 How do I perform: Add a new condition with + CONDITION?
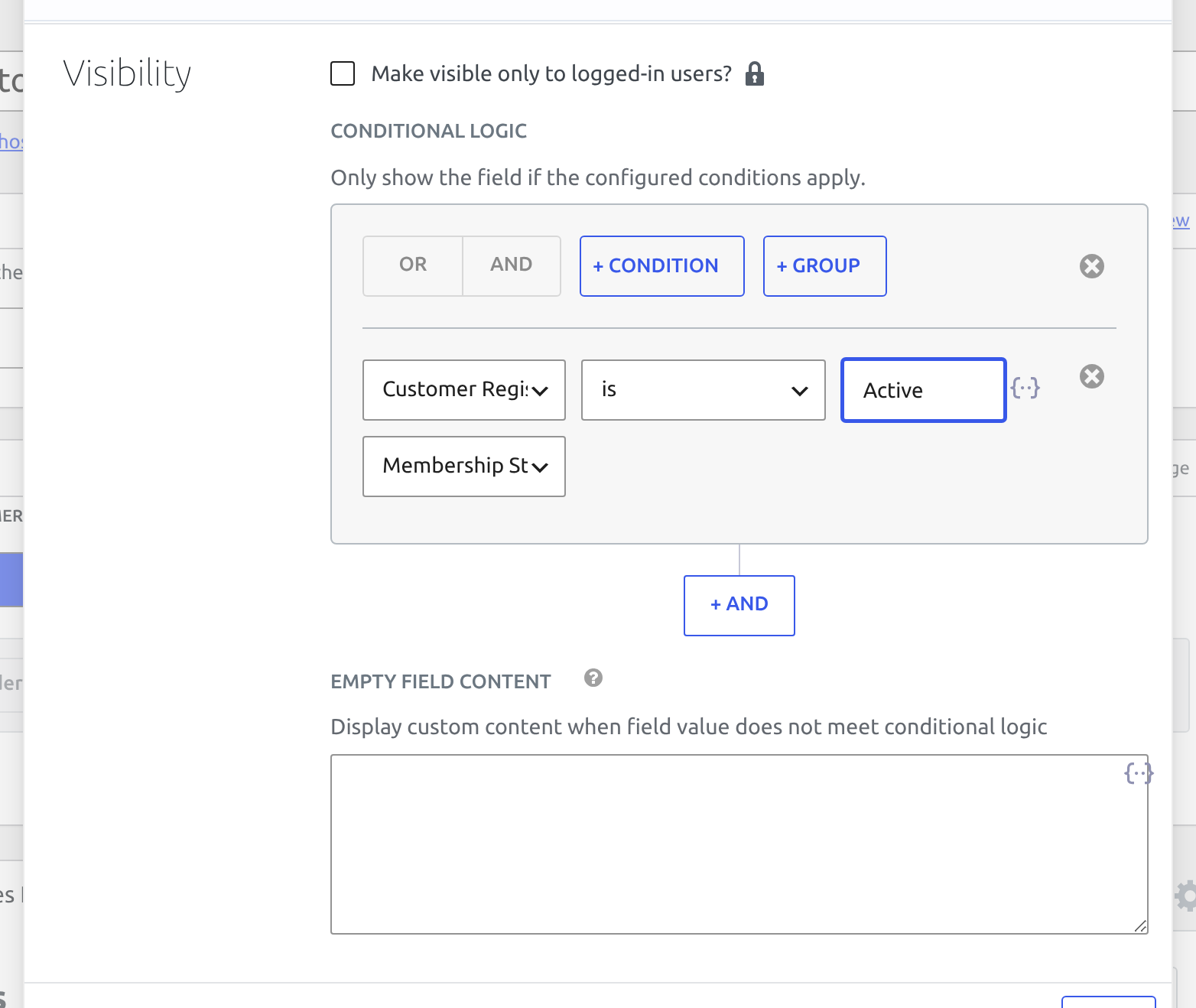pyautogui.click(x=662, y=266)
